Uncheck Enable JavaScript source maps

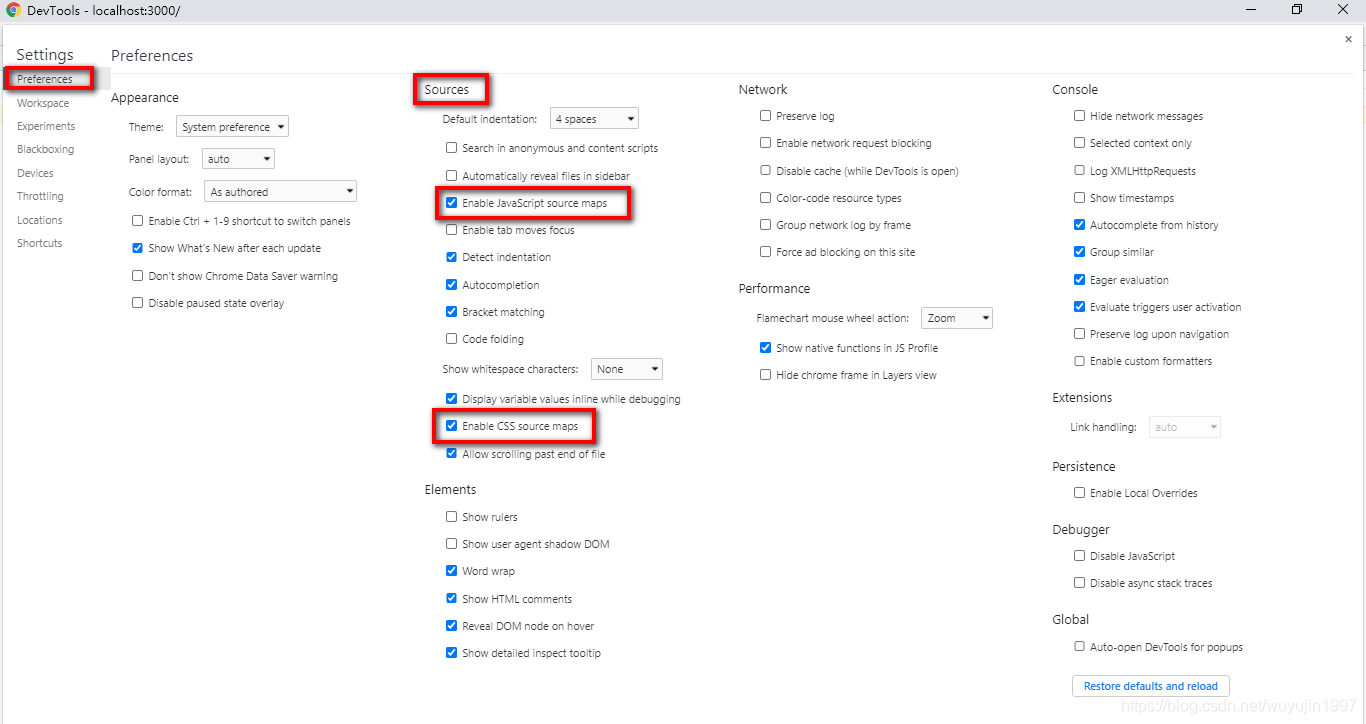(451, 203)
